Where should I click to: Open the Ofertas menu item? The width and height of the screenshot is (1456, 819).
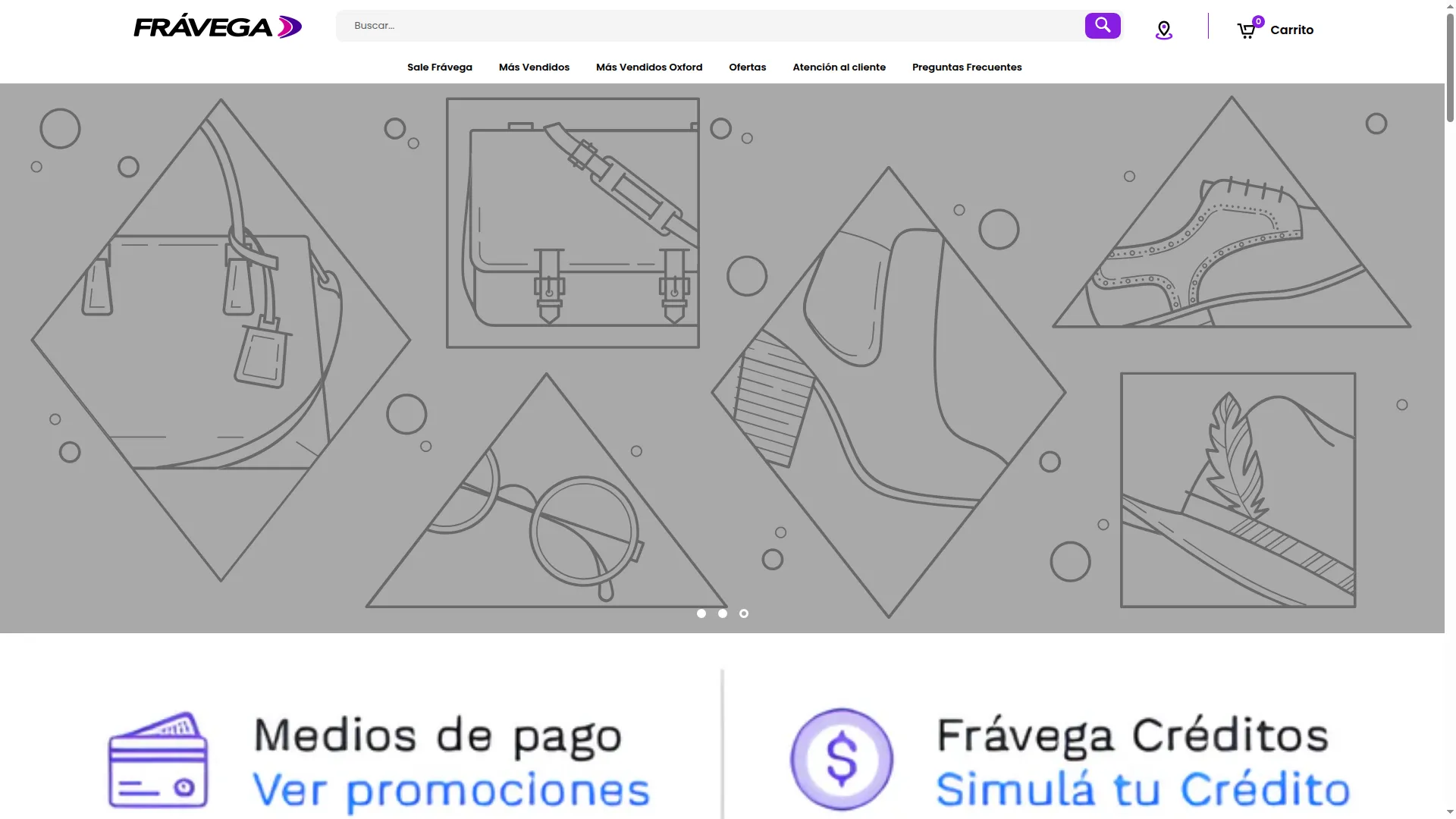pos(748,67)
